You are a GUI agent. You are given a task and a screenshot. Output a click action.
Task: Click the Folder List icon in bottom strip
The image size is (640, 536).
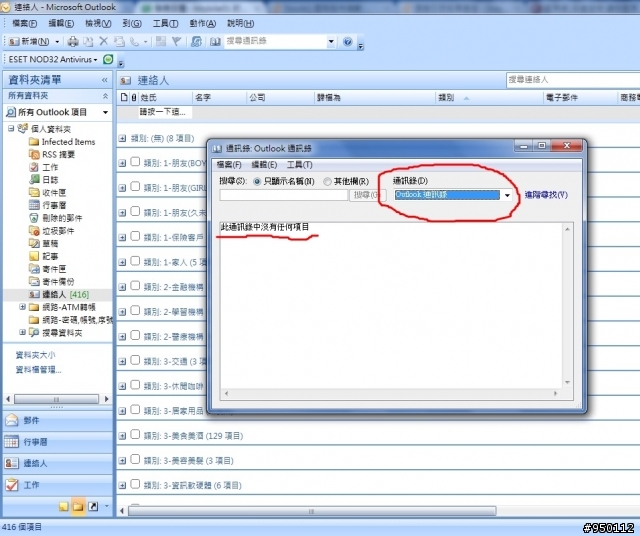click(x=78, y=507)
